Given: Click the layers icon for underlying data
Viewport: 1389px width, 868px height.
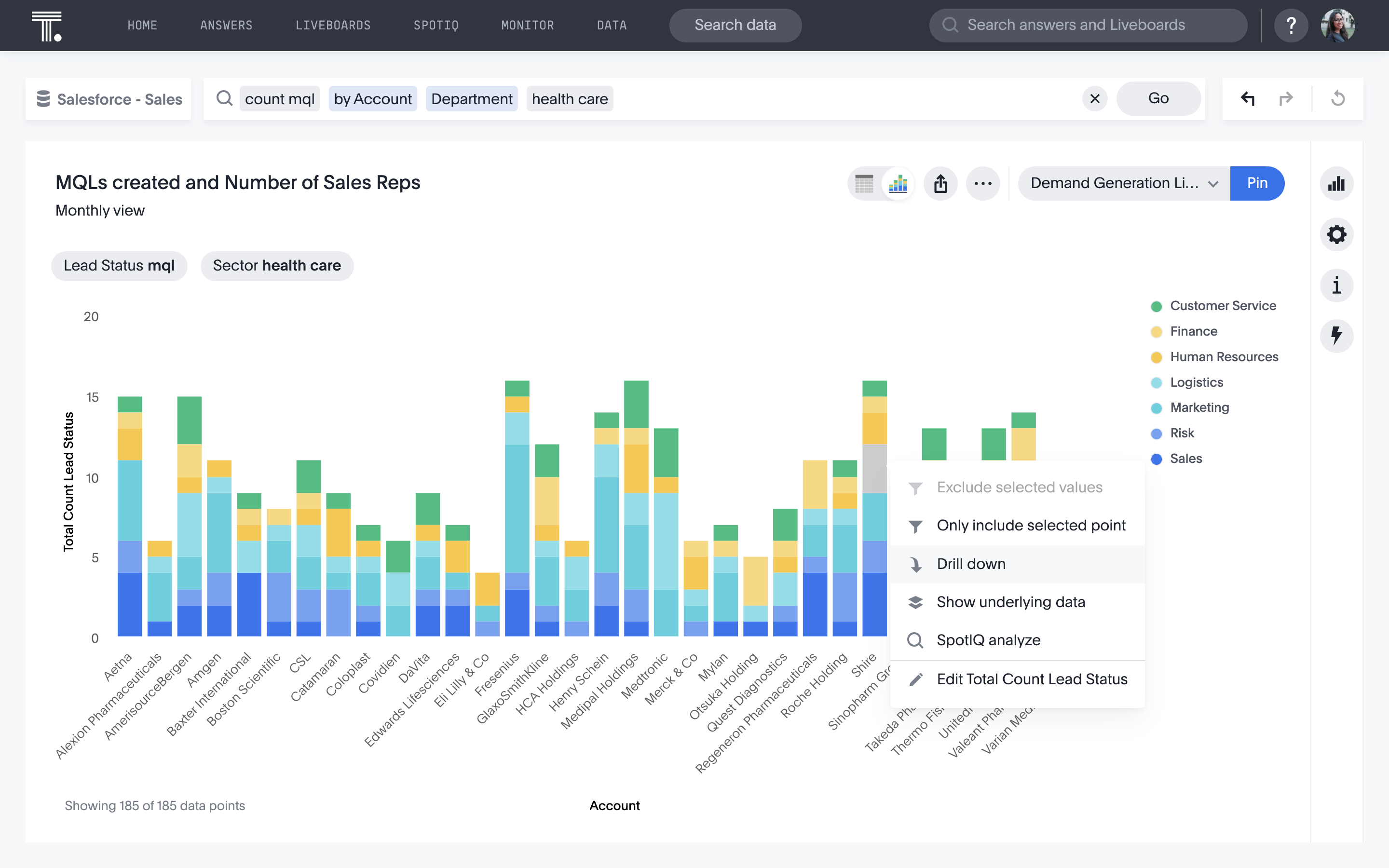Looking at the screenshot, I should pos(915,602).
